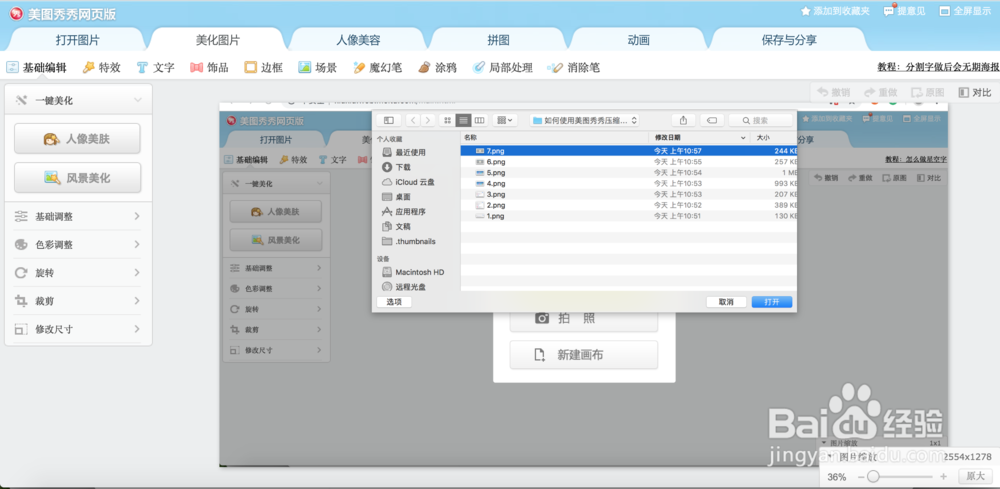Click the 撤销 undo button above the canvas

pos(834,92)
